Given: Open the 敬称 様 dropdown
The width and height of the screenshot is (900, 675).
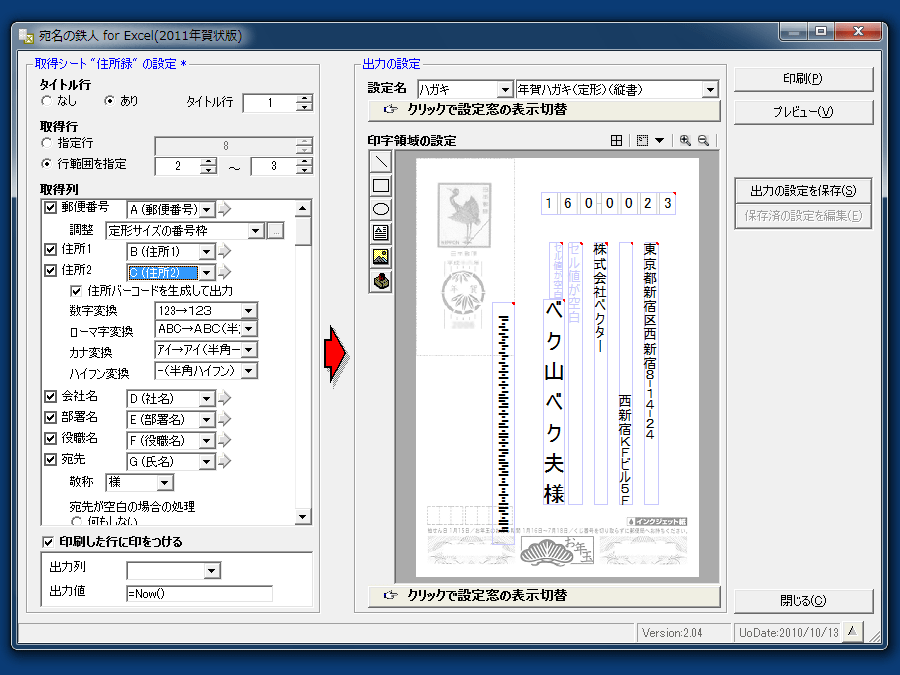Looking at the screenshot, I should coord(165,482).
